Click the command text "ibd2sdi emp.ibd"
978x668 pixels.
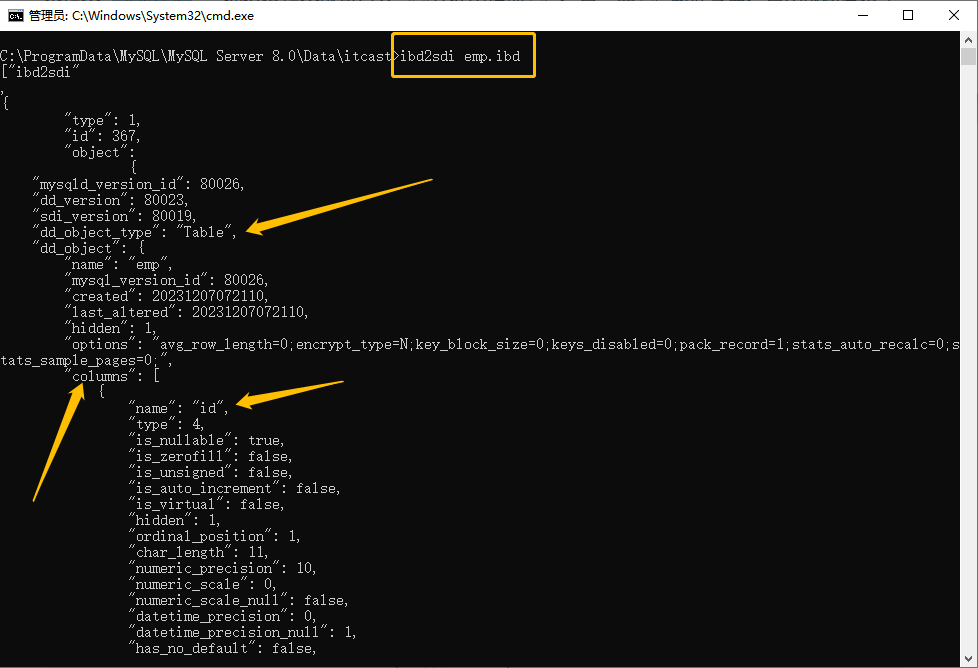pyautogui.click(x=460, y=56)
